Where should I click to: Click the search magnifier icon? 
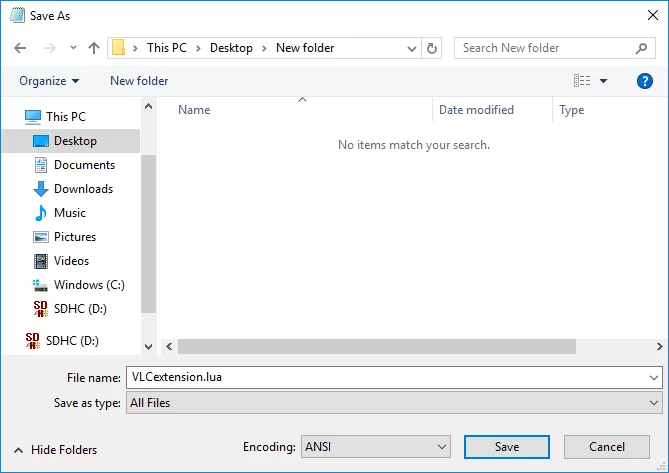coord(642,48)
